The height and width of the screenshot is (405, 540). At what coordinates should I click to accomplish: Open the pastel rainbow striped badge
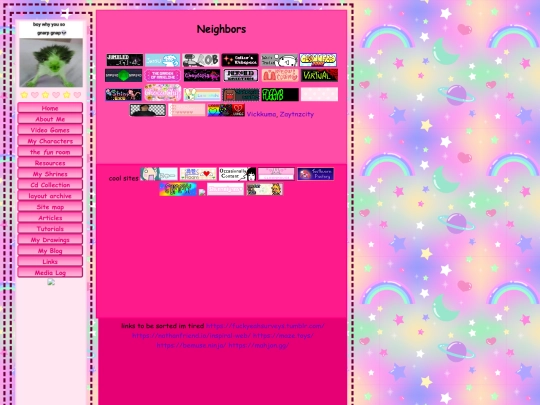click(x=202, y=95)
